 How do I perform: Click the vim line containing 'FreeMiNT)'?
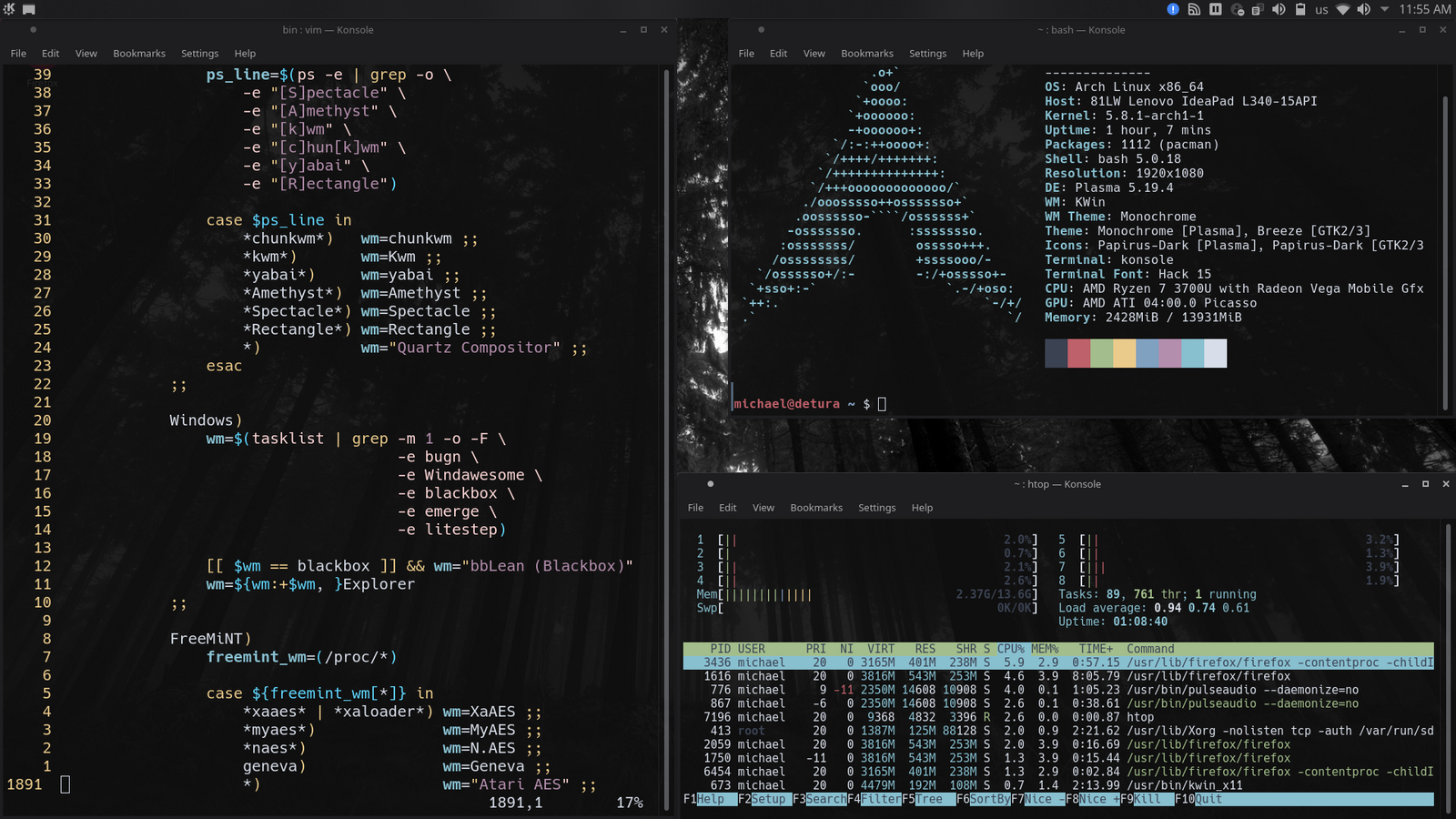pos(210,639)
